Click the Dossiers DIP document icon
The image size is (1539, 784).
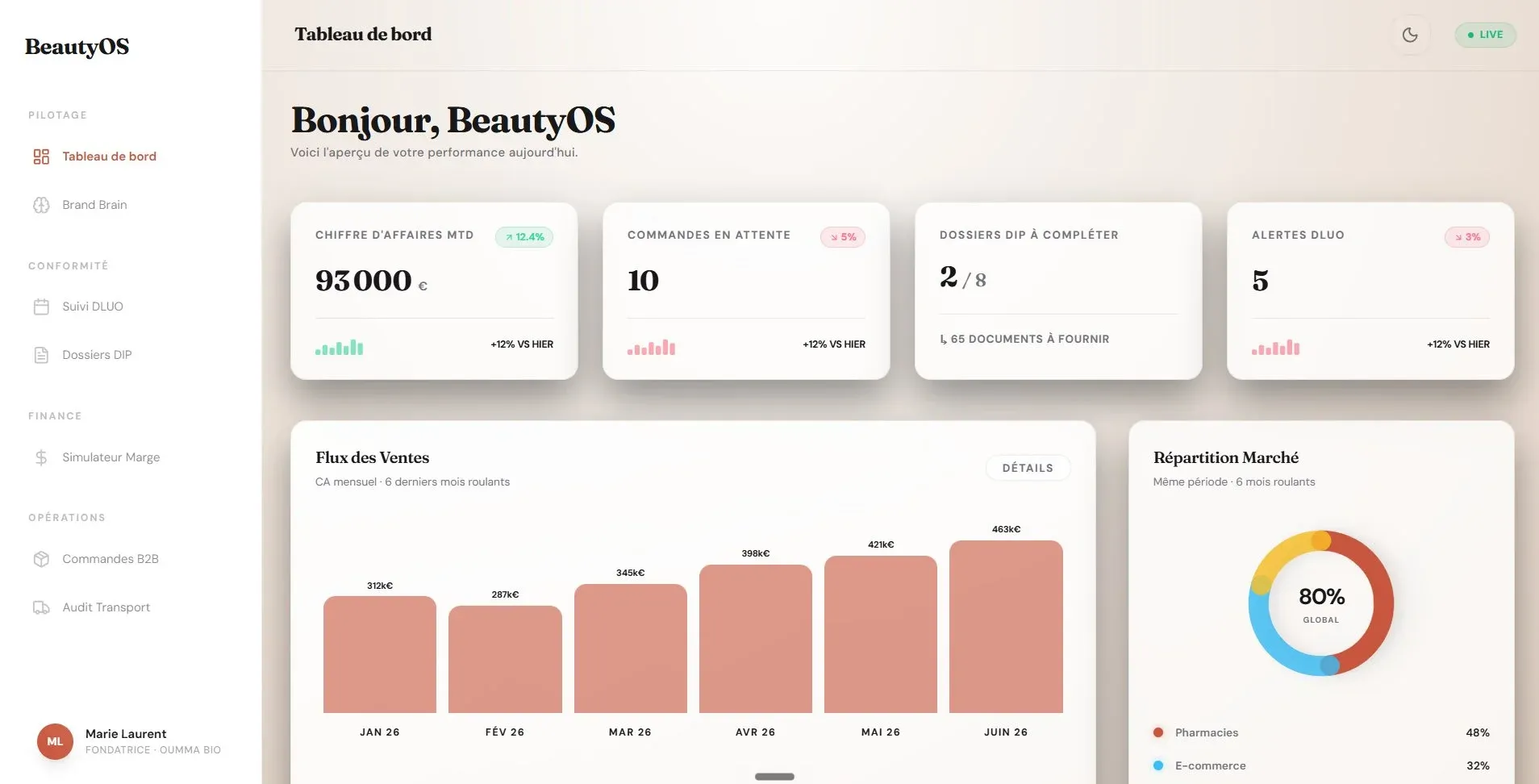point(41,355)
